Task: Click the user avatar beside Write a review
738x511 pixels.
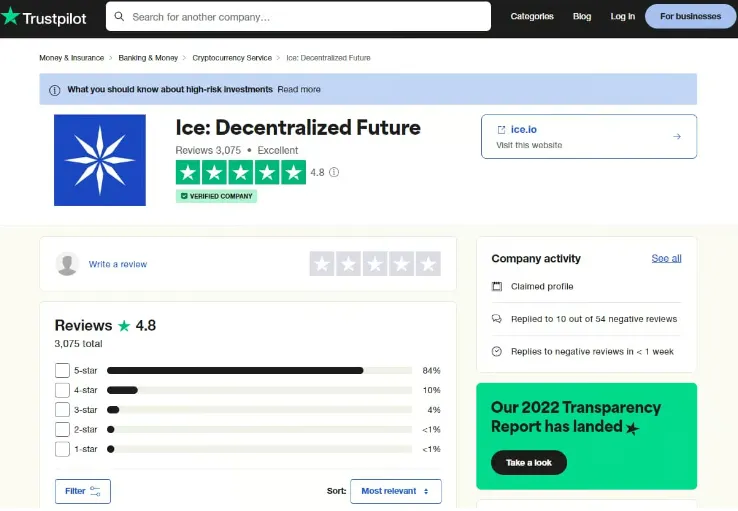Action: (67, 264)
